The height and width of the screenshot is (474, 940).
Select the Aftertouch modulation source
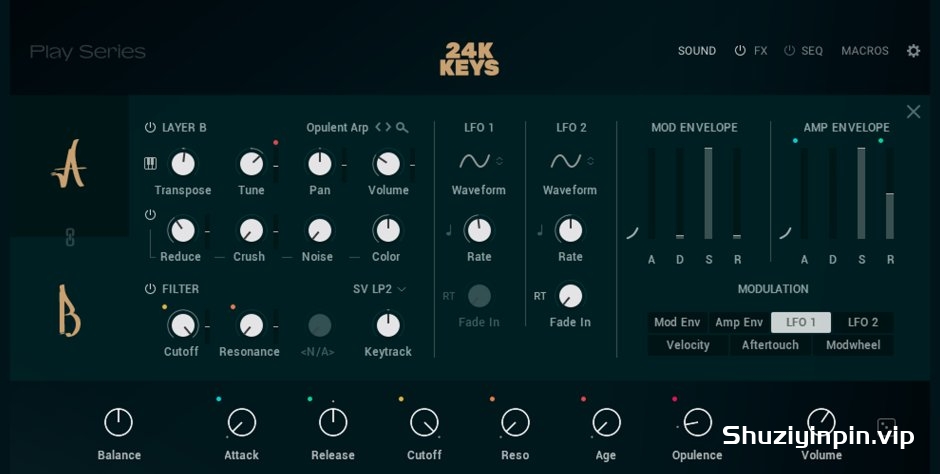770,345
